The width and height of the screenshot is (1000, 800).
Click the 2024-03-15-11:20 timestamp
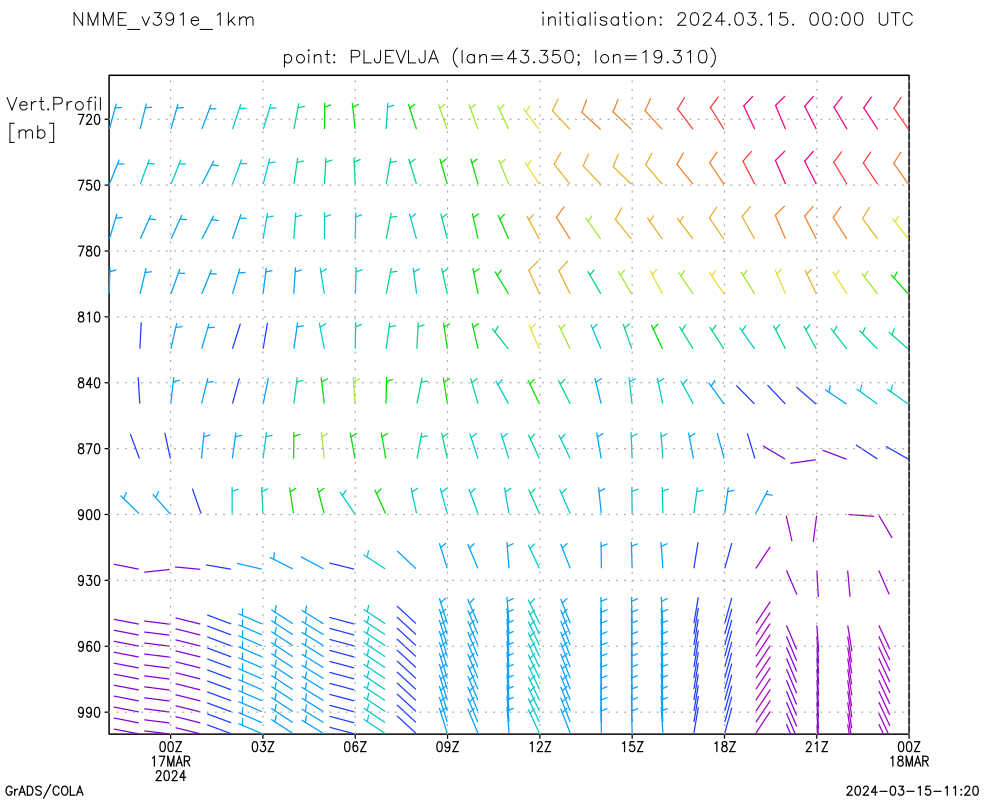click(x=912, y=791)
